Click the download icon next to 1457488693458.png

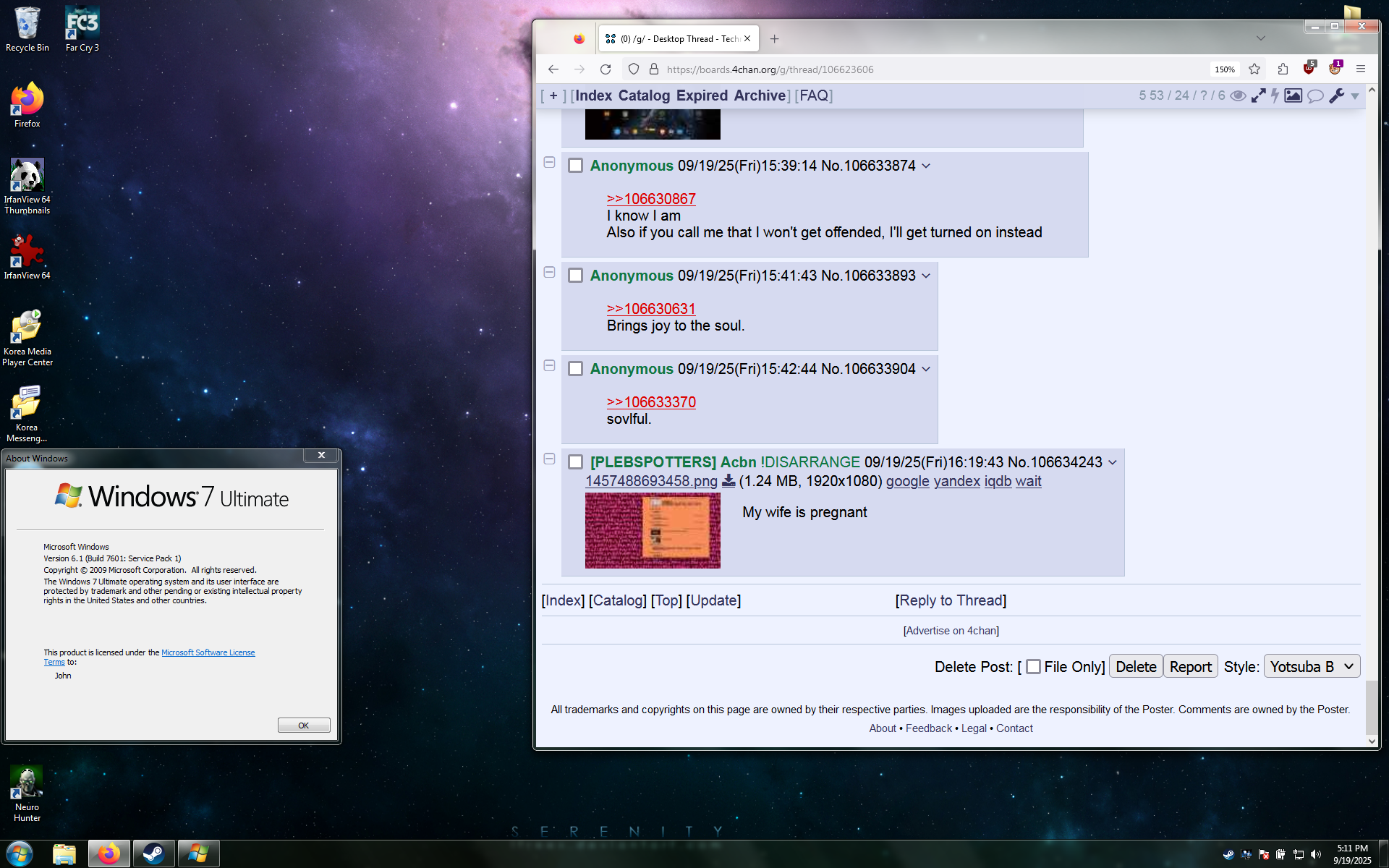[x=729, y=481]
